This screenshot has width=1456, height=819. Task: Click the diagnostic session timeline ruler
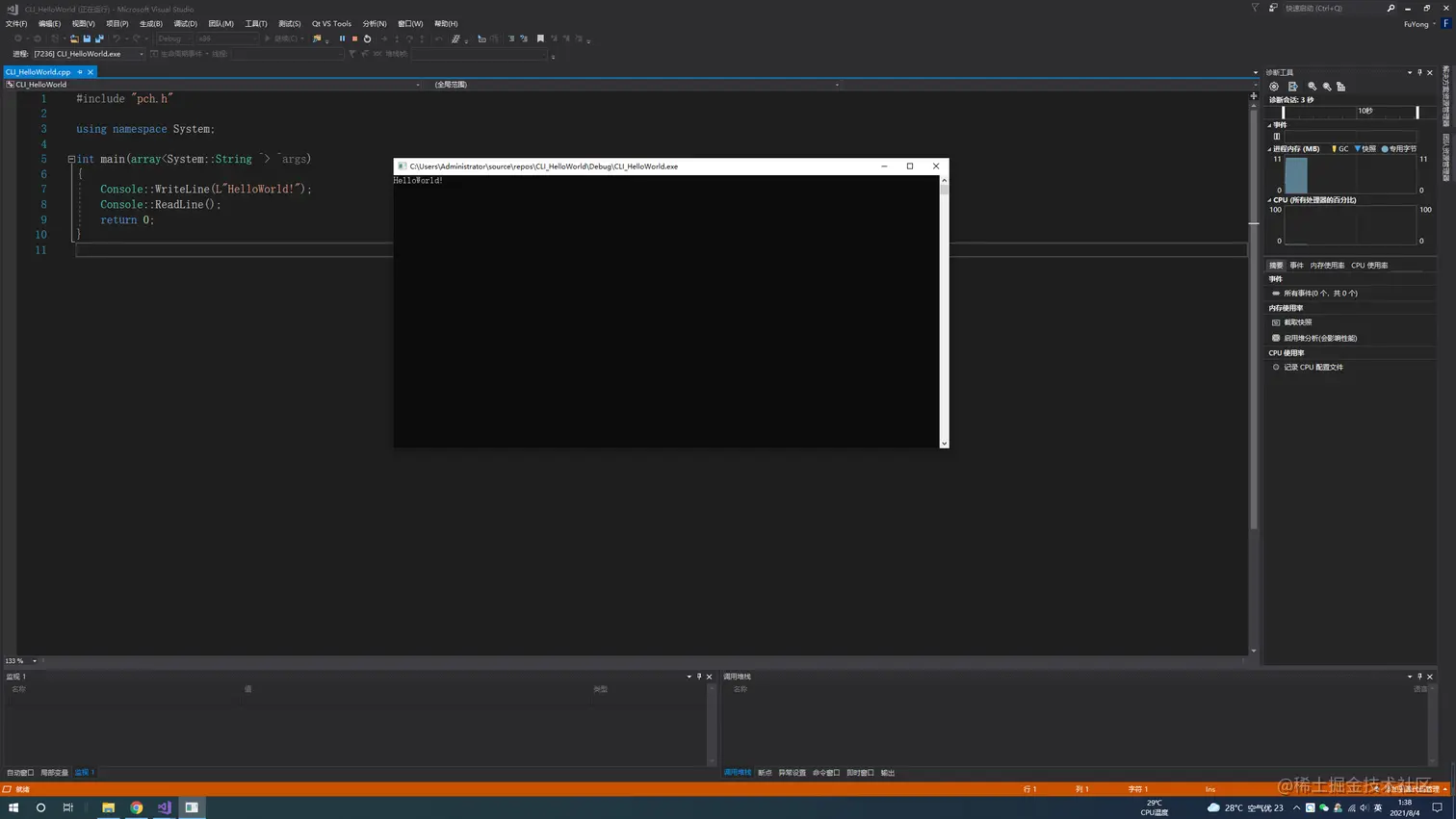(x=1350, y=112)
